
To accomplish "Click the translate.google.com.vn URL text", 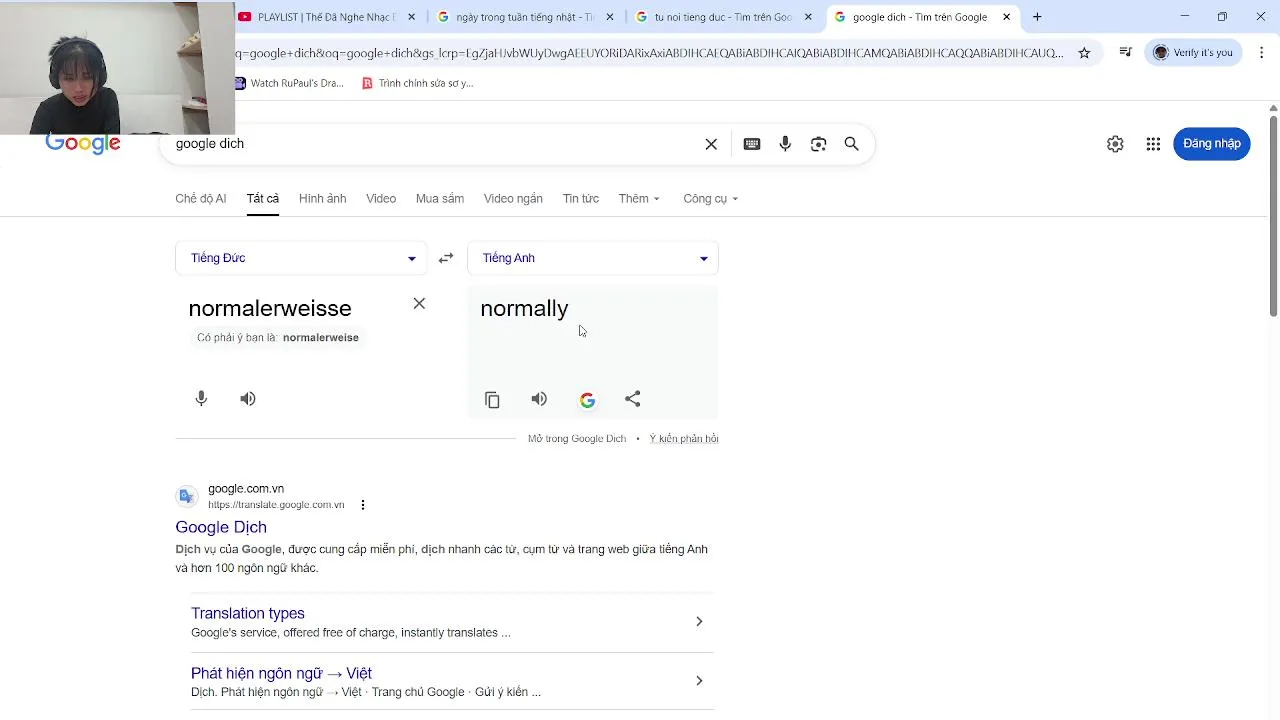I will point(276,505).
